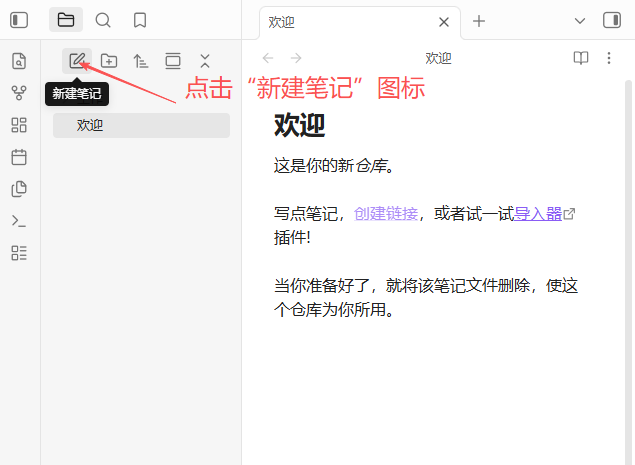Click the list-style ribbon icon at bottom
This screenshot has width=635, height=465.
coord(19,253)
